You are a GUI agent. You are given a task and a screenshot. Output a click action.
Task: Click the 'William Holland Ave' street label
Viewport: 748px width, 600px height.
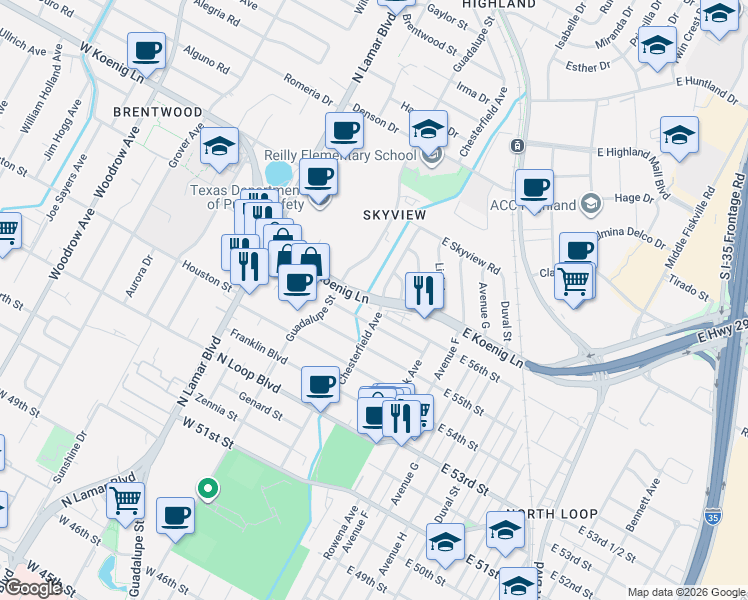coord(42,89)
